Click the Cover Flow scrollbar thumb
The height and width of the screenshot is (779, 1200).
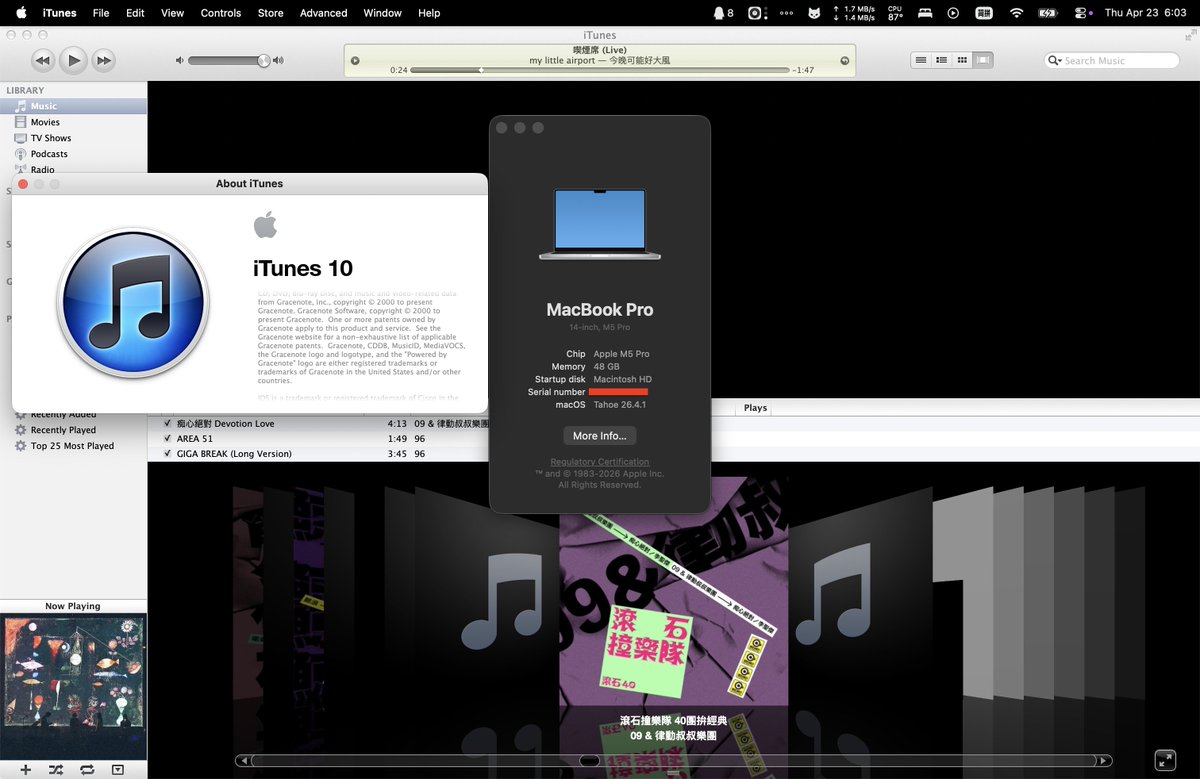pos(590,761)
